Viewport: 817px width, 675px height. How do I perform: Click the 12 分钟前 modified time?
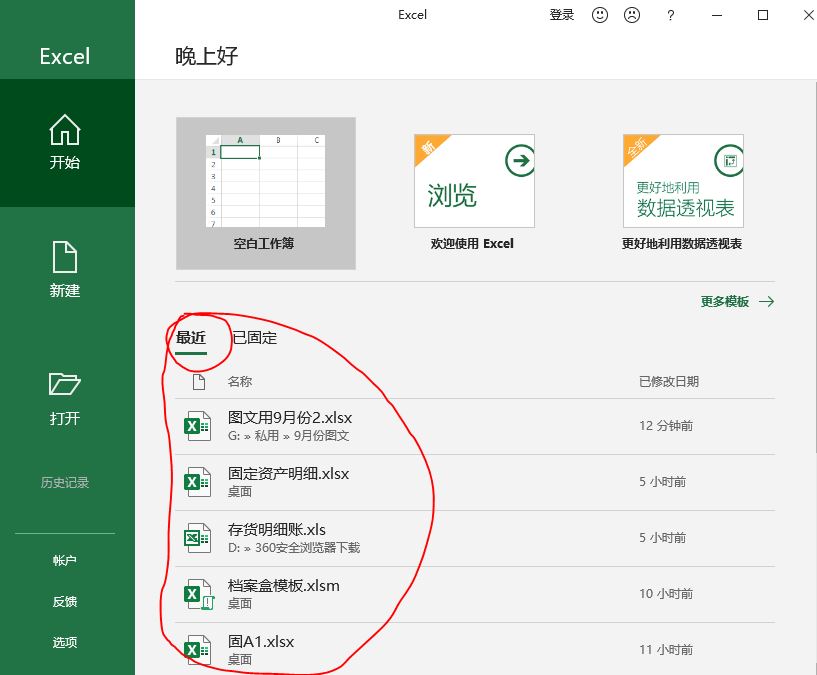click(x=666, y=426)
